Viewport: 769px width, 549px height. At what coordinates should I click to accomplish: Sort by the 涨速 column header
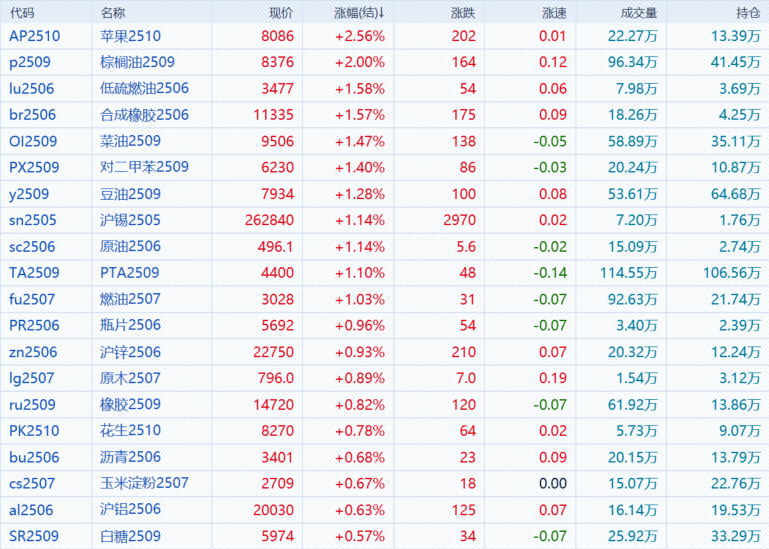pos(553,13)
